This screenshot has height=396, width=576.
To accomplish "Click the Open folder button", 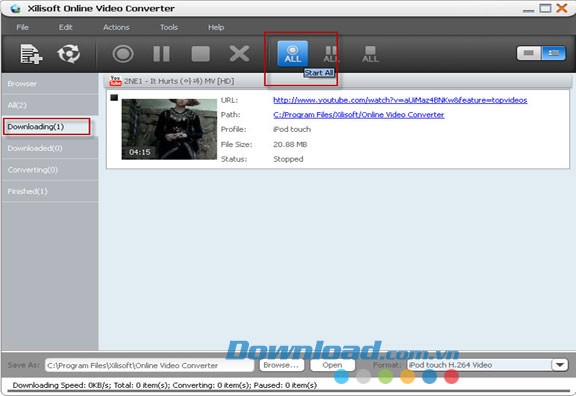I will [x=332, y=365].
